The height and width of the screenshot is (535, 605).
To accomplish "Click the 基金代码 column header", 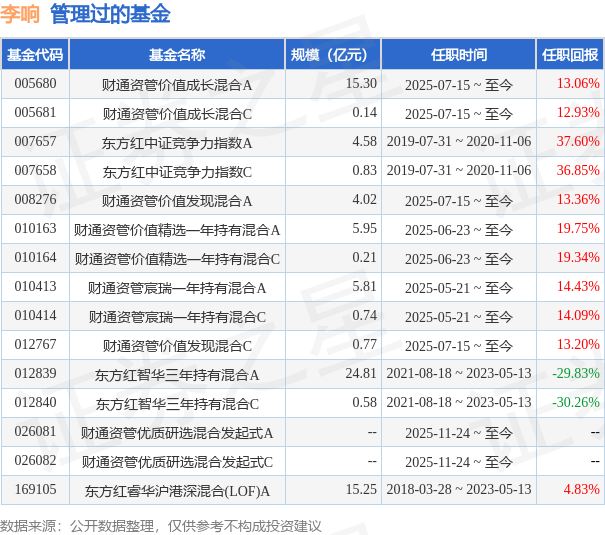I will coord(35,55).
